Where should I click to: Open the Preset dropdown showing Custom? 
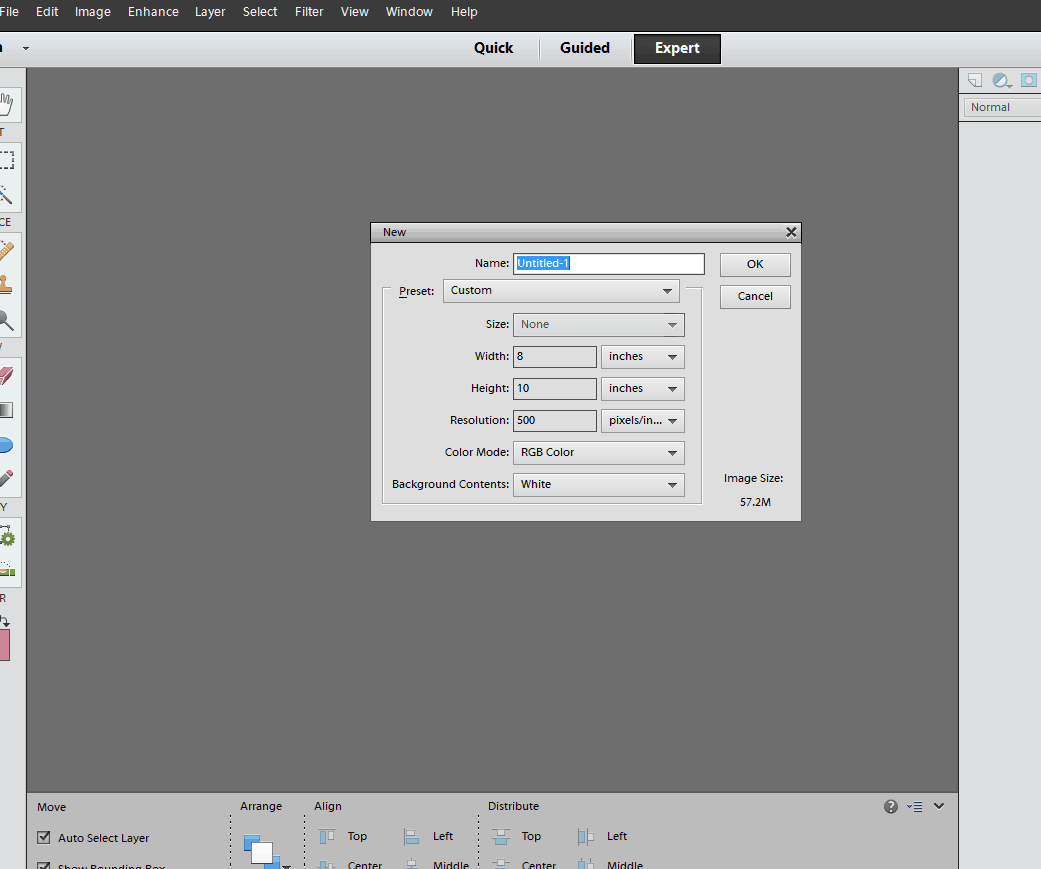click(x=561, y=291)
